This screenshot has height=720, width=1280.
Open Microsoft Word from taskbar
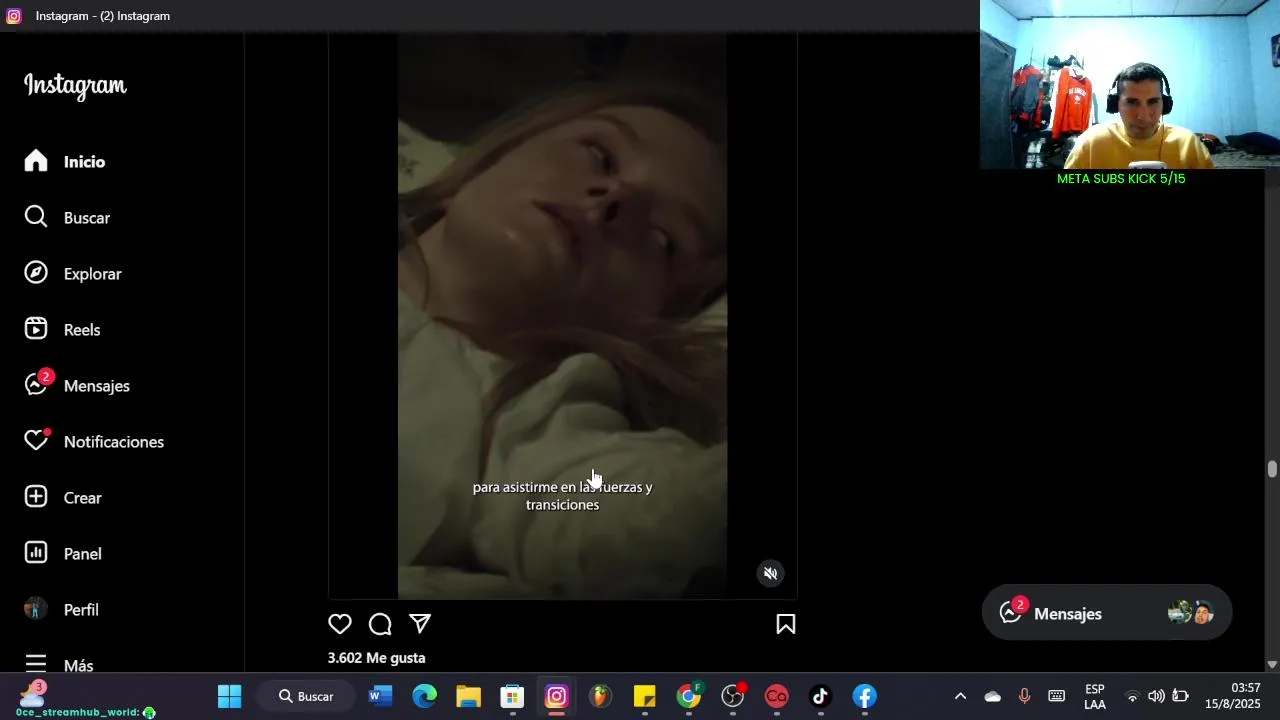click(x=381, y=696)
